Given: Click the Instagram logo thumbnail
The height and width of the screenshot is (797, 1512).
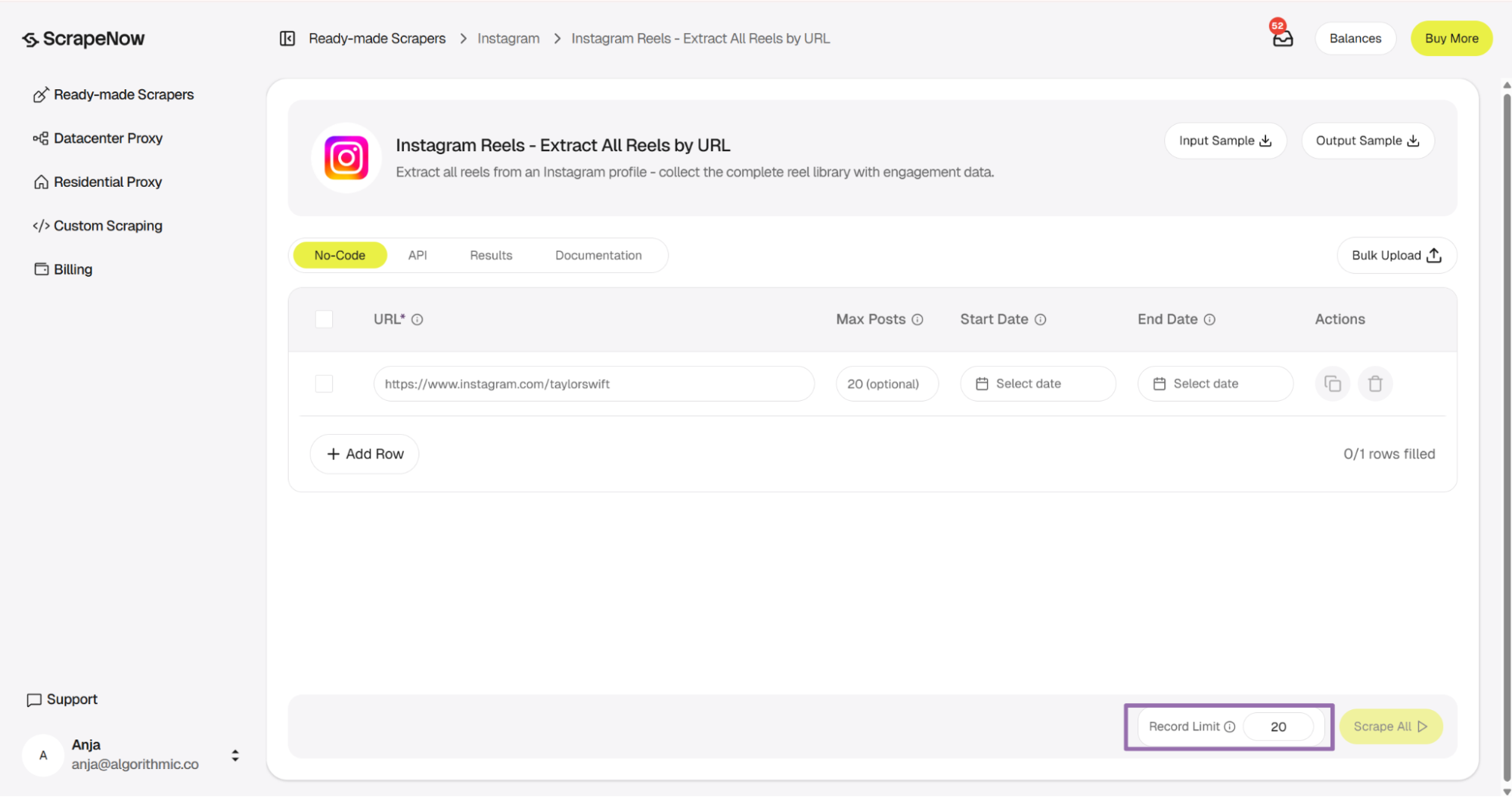Looking at the screenshot, I should pyautogui.click(x=346, y=157).
